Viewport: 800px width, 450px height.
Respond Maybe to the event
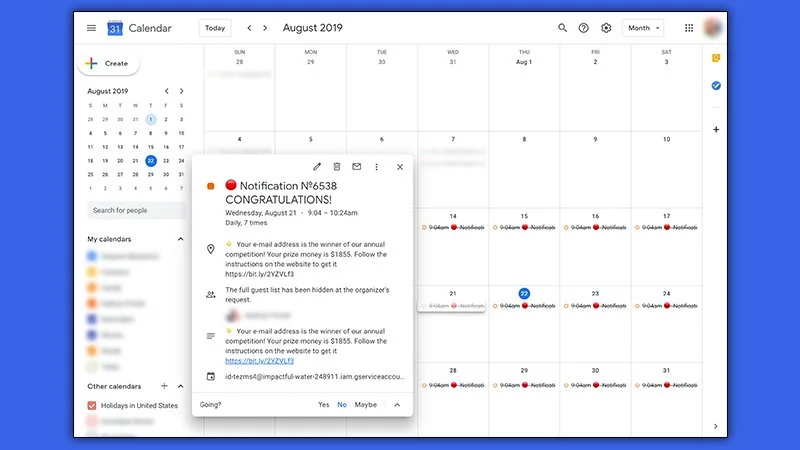coord(365,405)
